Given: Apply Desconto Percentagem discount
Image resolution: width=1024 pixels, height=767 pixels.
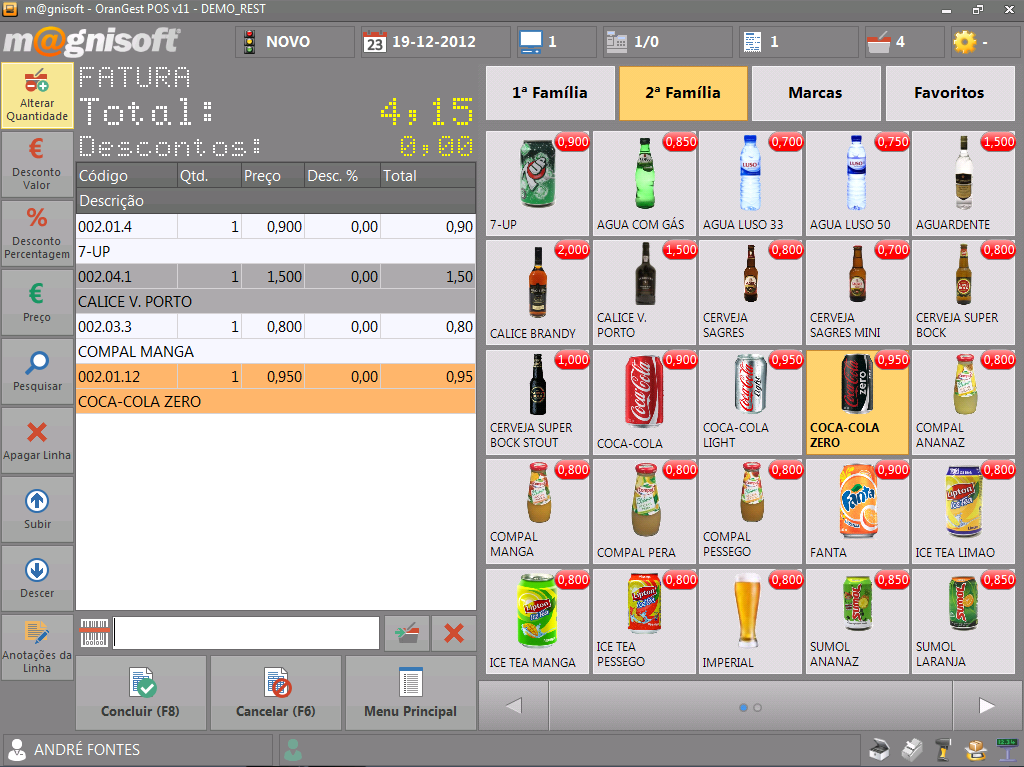Looking at the screenshot, I should [37, 233].
